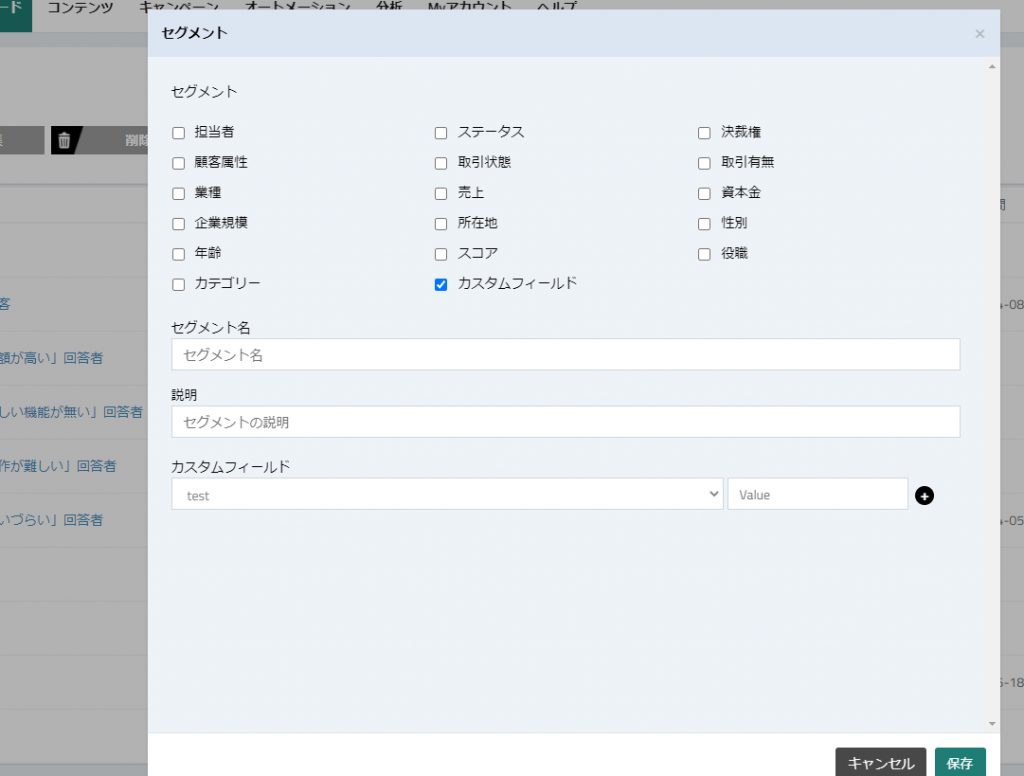Select the 企業規模 checkbox
The image size is (1024, 776).
coord(178,224)
